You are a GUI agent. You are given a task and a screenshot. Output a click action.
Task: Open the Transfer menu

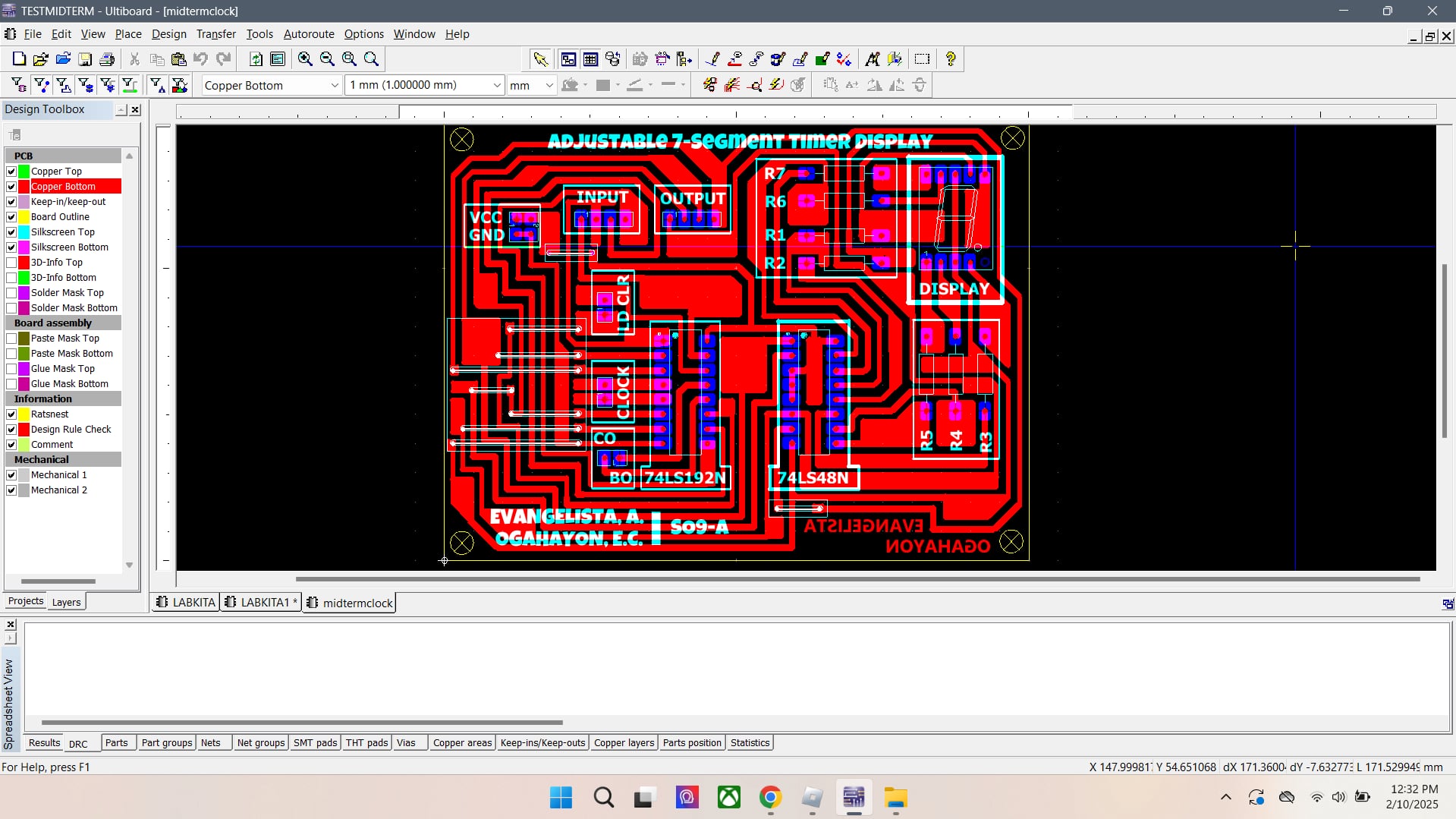215,34
